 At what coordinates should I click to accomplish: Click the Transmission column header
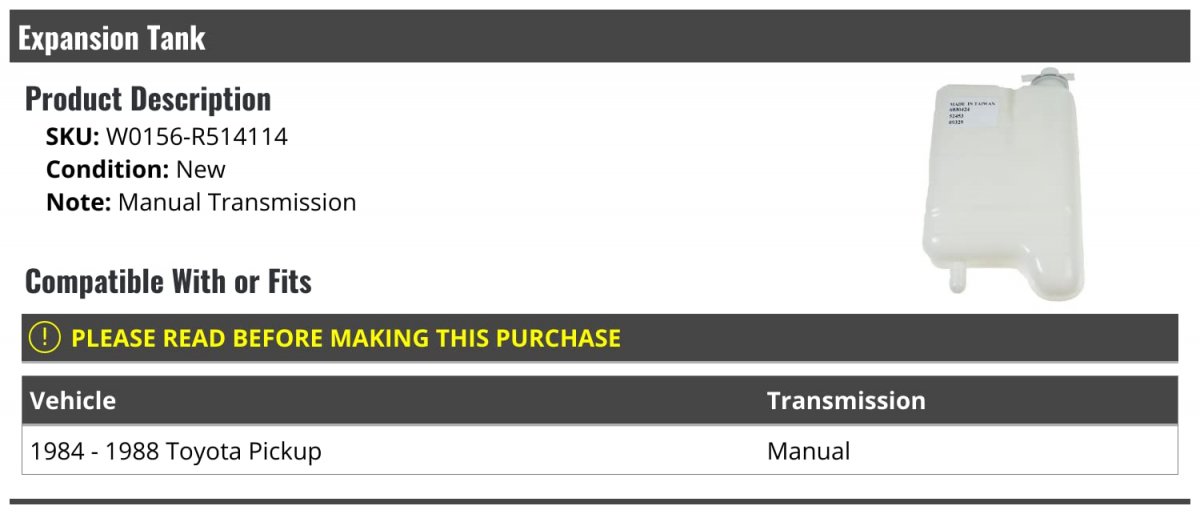point(846,401)
